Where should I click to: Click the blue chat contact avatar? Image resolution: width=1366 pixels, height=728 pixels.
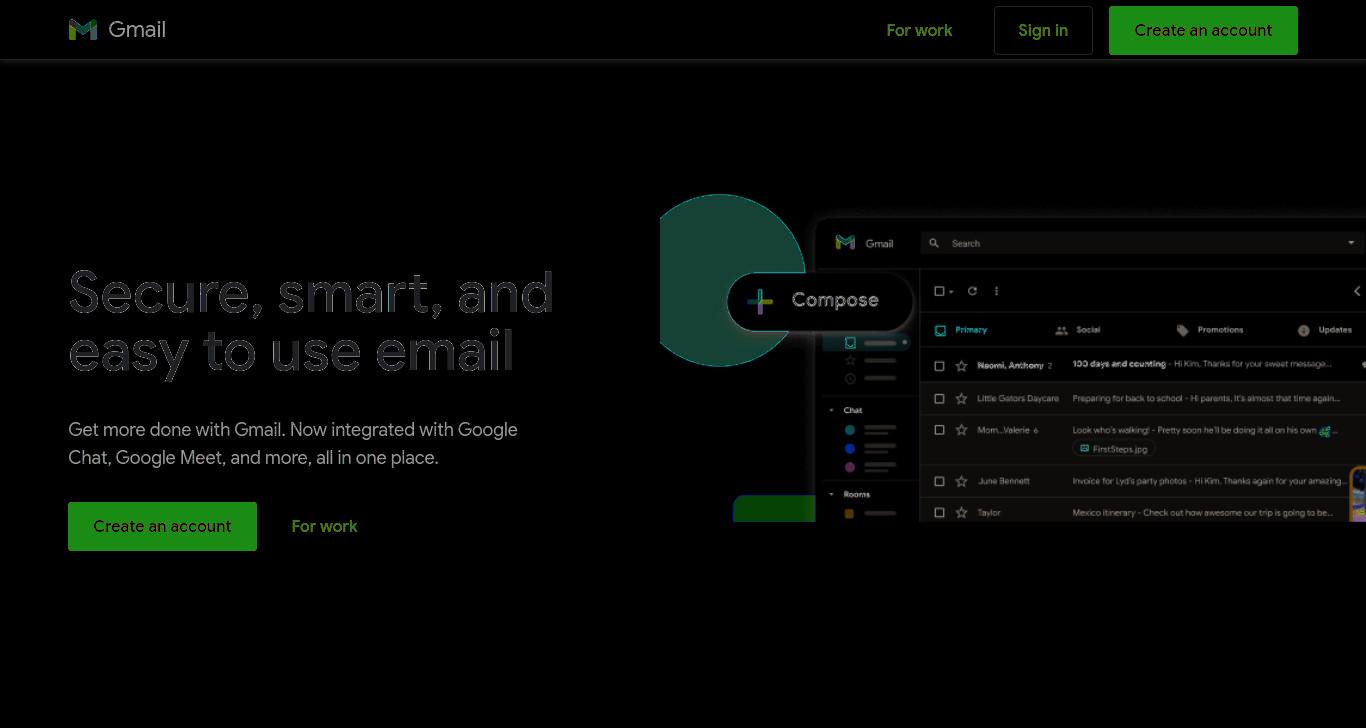pos(850,449)
